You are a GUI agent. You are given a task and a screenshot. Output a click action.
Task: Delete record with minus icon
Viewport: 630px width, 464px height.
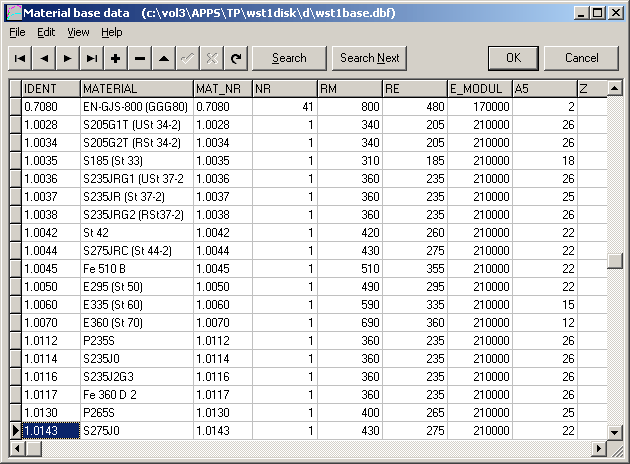(140, 58)
